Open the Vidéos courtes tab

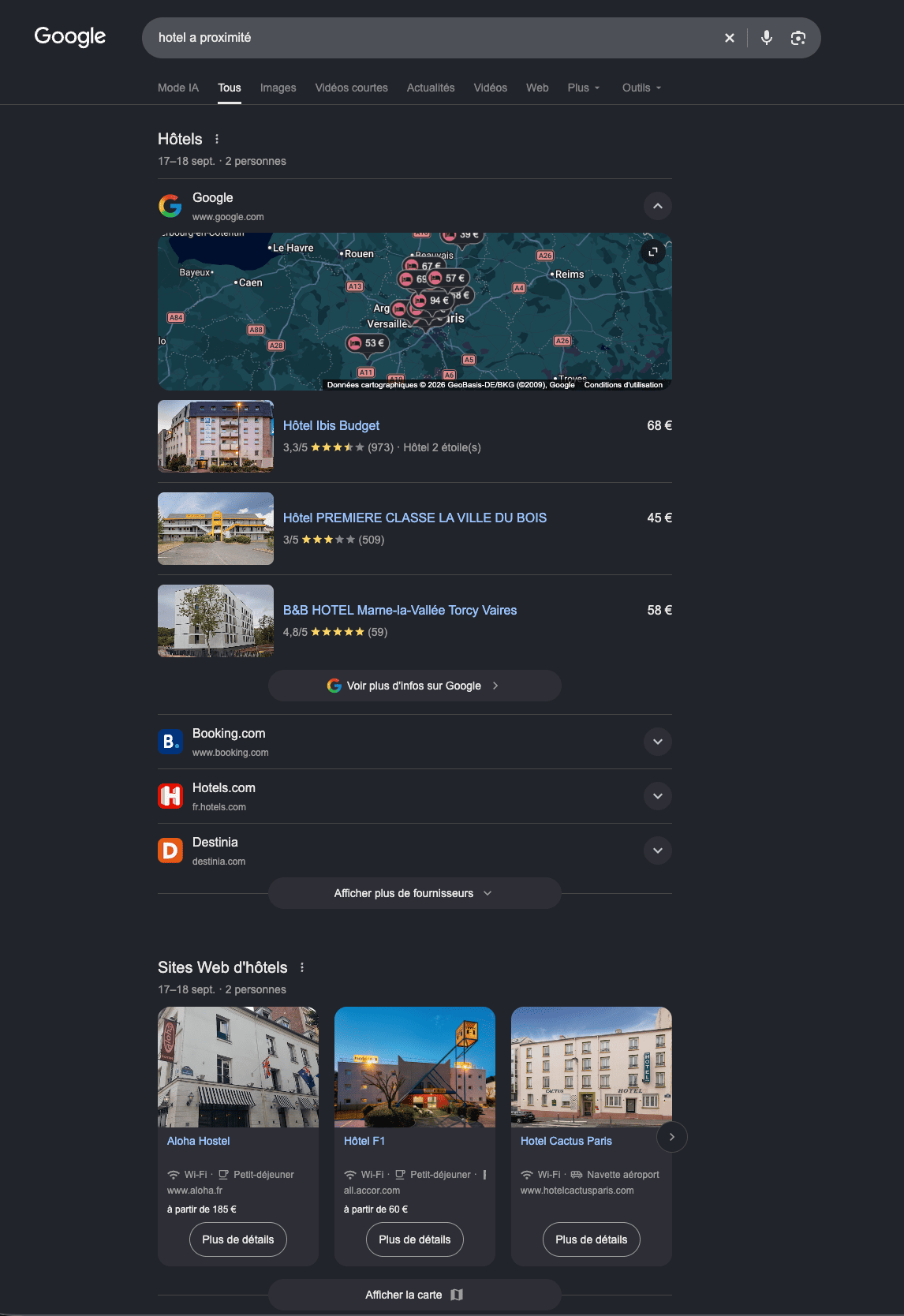352,88
